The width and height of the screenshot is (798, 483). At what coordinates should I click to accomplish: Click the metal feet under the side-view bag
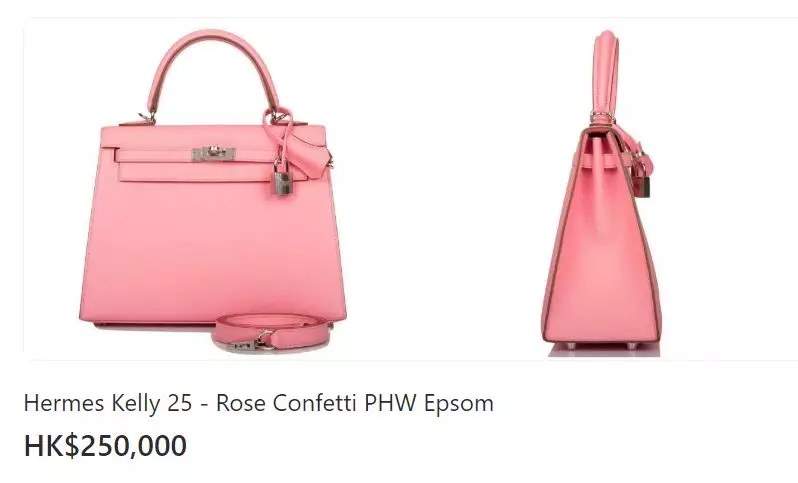[x=602, y=346]
